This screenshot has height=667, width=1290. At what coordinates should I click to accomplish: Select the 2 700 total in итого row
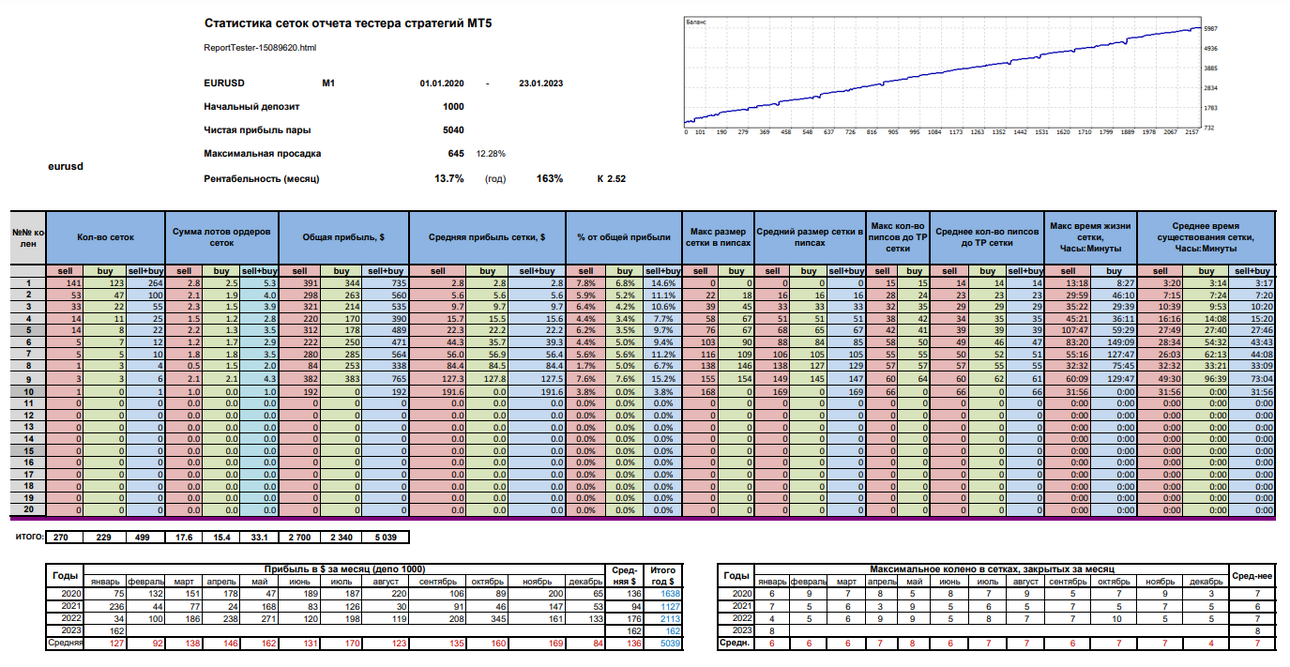click(x=302, y=538)
